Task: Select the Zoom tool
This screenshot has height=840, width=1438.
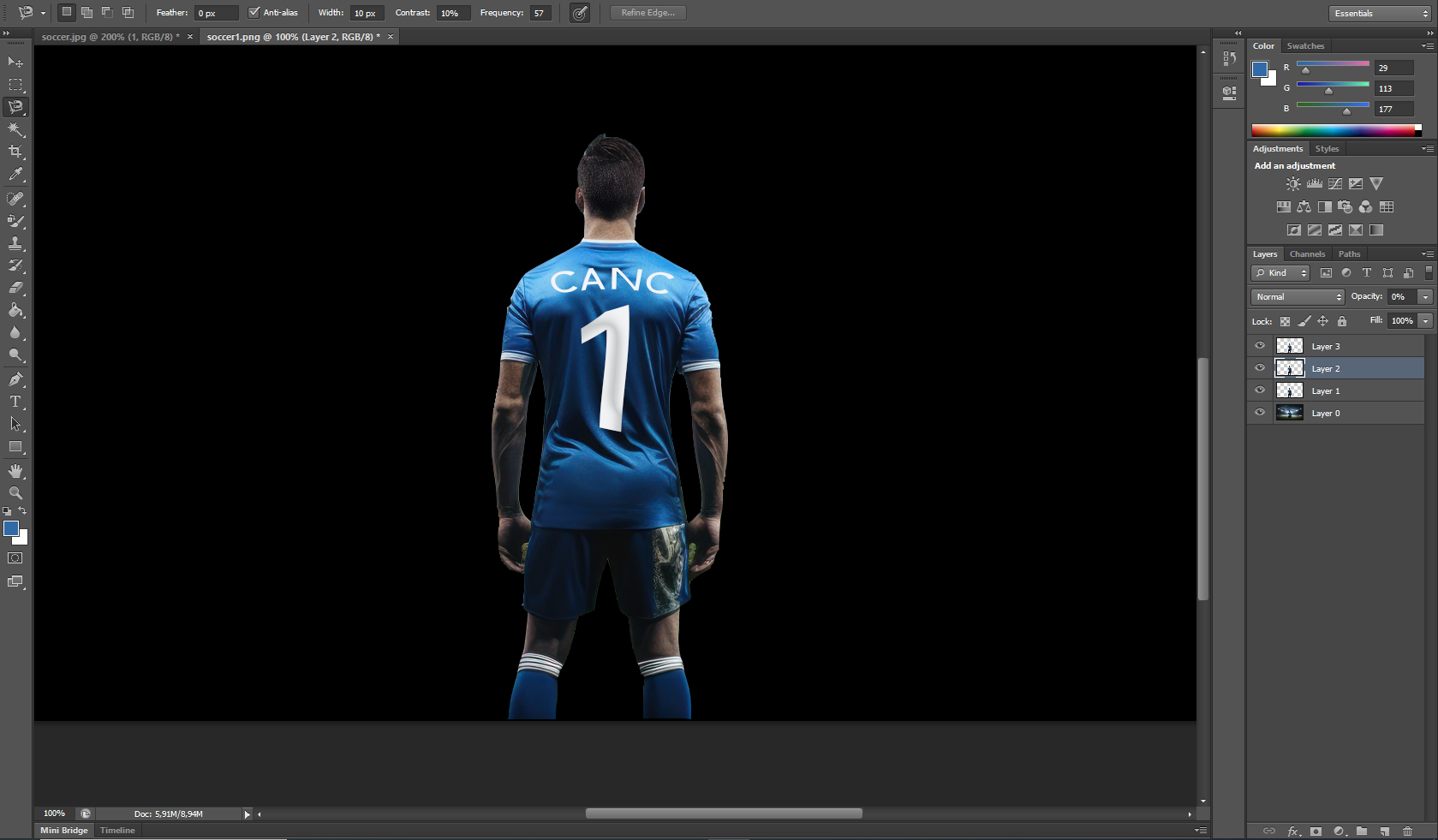Action: coord(15,493)
